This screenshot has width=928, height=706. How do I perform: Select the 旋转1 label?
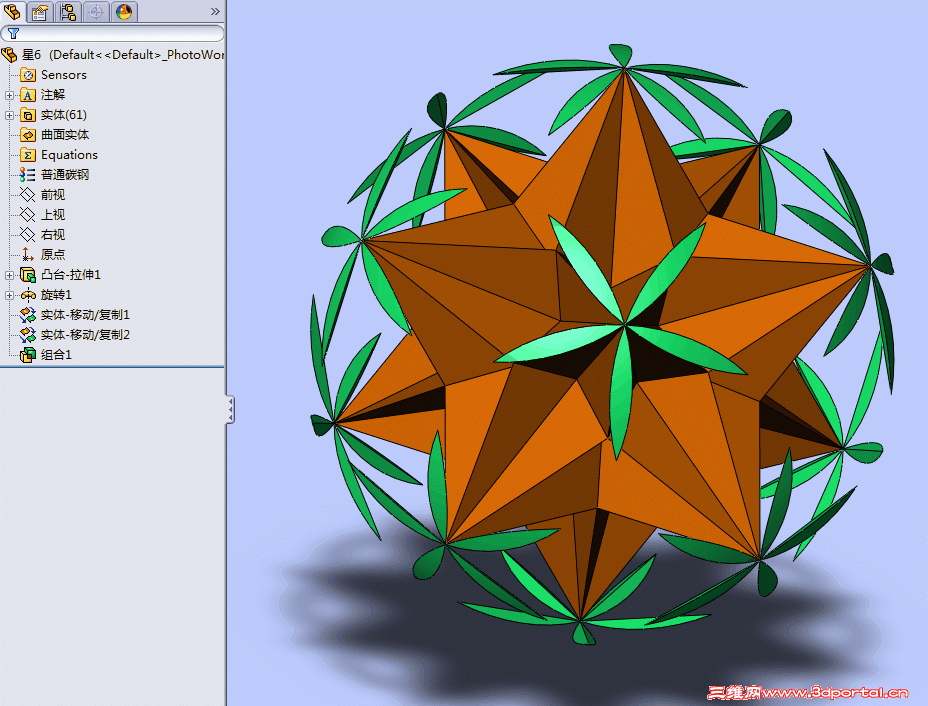[x=56, y=295]
